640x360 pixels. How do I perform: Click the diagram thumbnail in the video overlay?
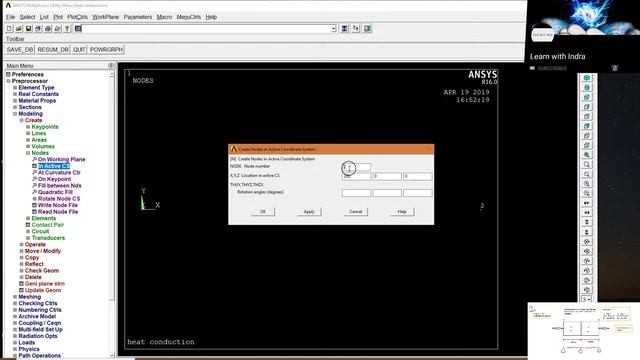[x=584, y=331]
